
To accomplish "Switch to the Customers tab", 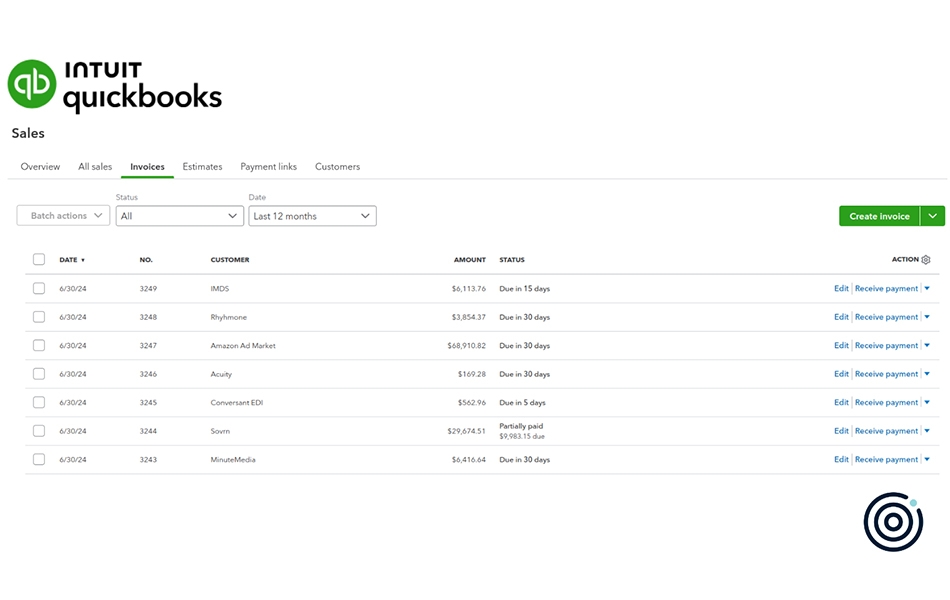I will point(337,167).
